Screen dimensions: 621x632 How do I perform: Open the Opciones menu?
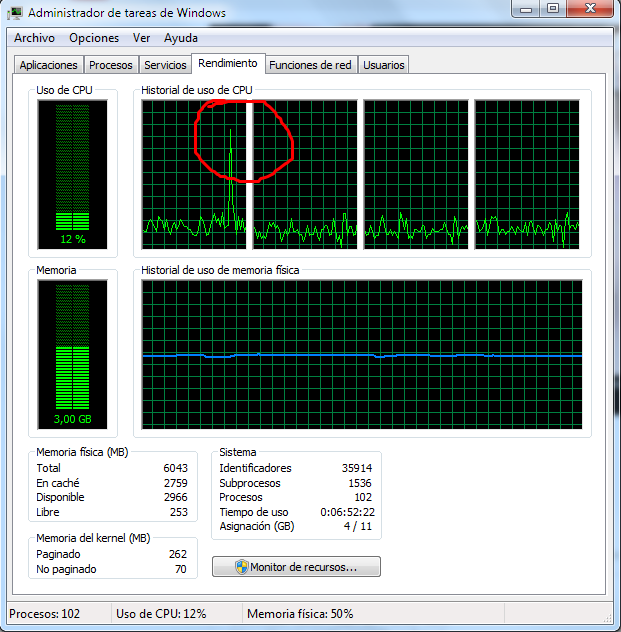click(x=94, y=38)
